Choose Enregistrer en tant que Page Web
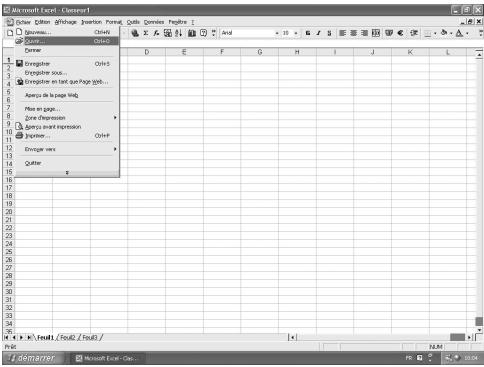484x367 pixels. pos(67,82)
